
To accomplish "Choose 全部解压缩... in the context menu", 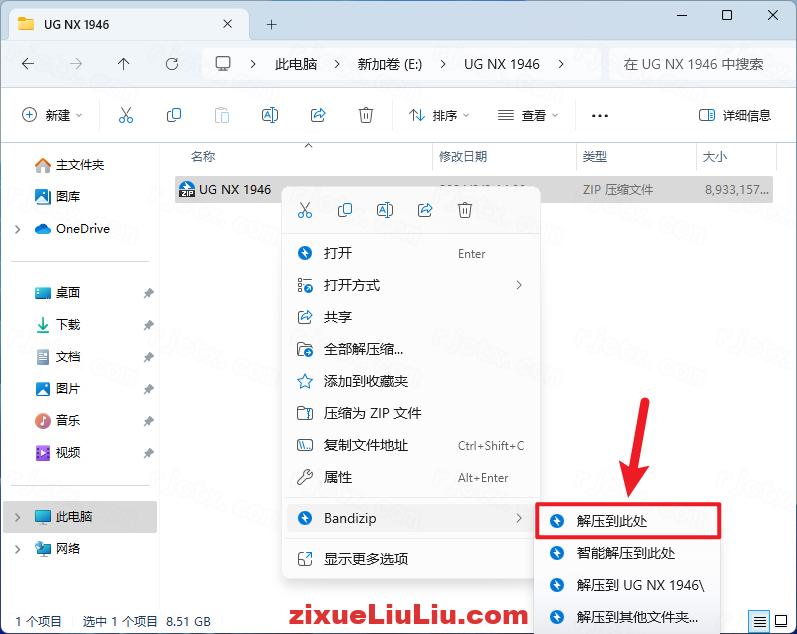I will 411,349.
